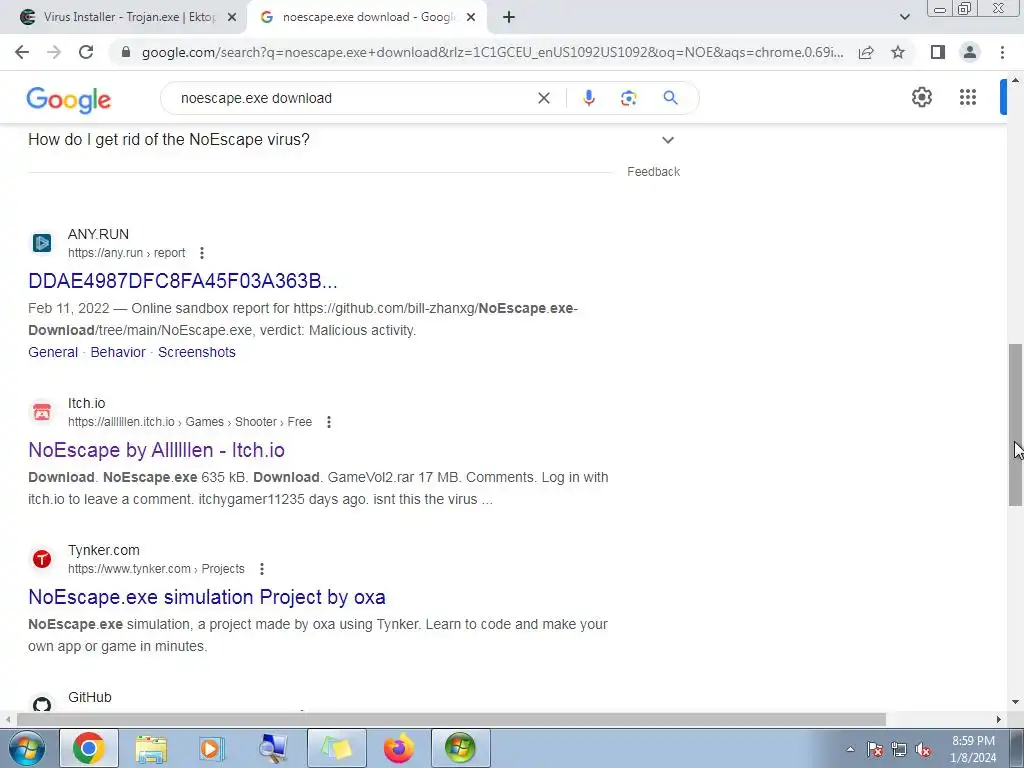Viewport: 1024px width, 768px height.
Task: Click the page horizontal scrollbar thumb
Action: click(x=451, y=720)
